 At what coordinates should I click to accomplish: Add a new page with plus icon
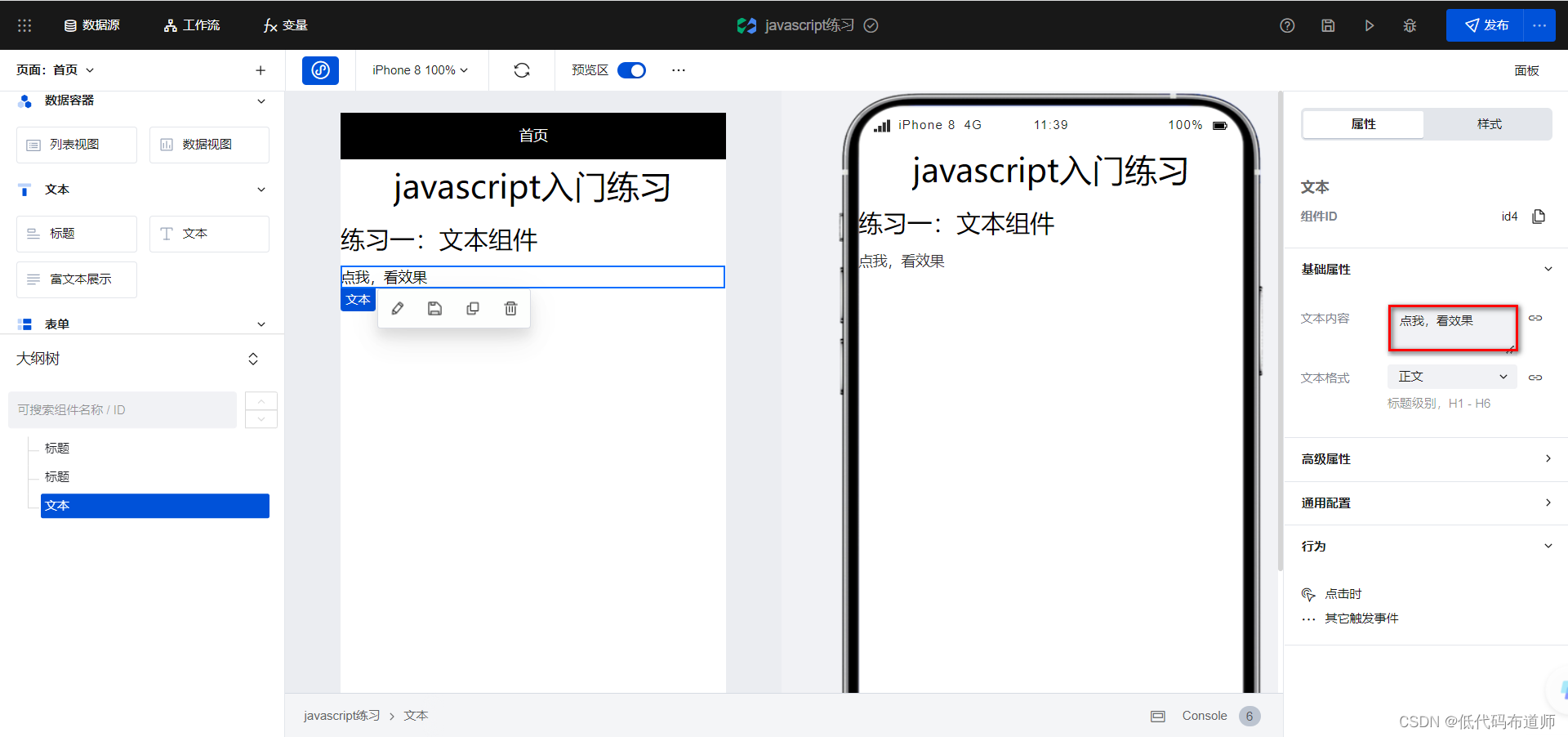point(261,70)
